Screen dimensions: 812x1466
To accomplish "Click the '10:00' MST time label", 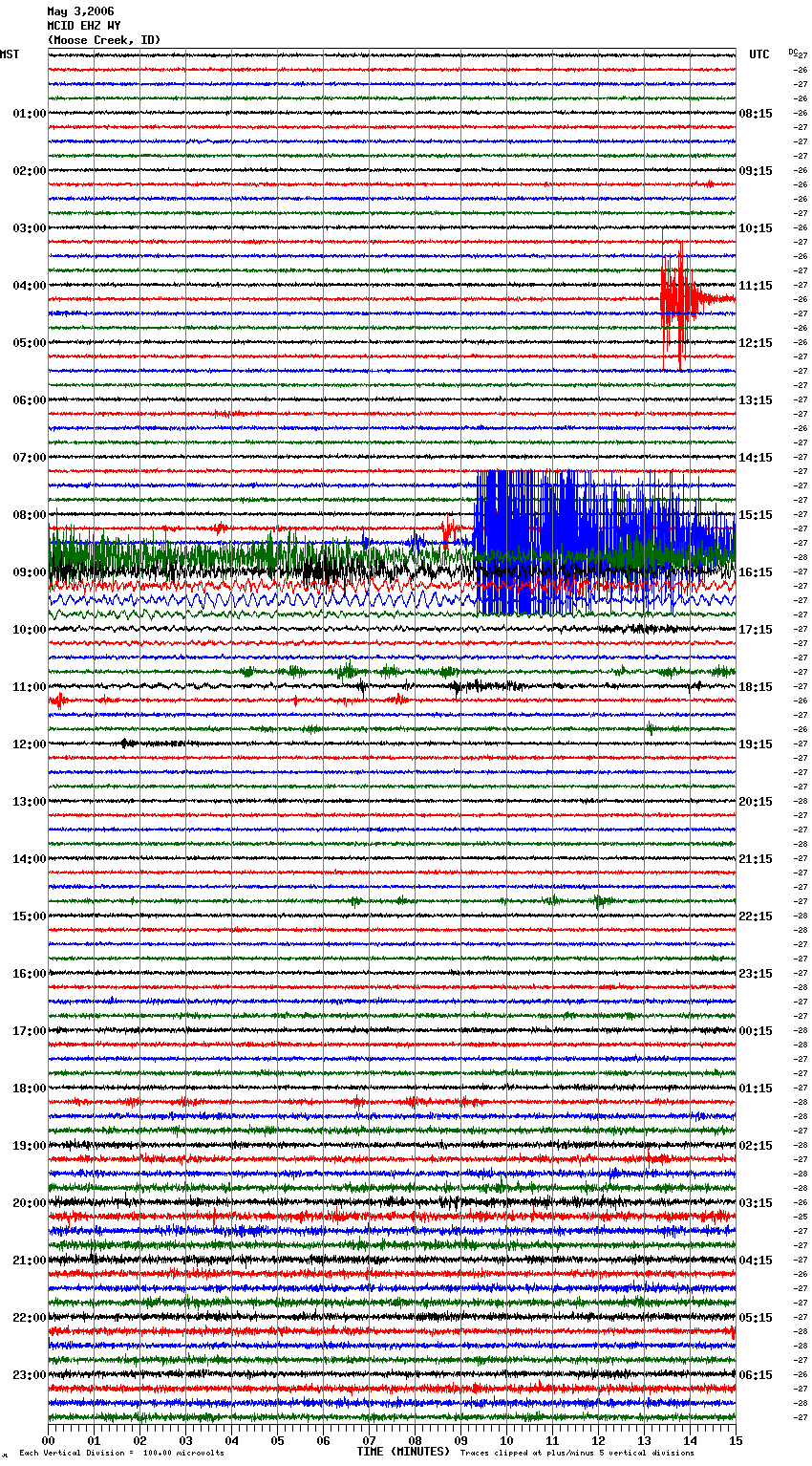I will 30,630.
